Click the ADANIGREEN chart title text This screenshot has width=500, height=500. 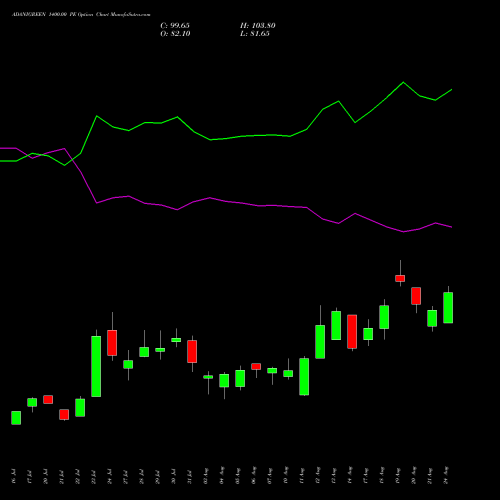[81, 15]
